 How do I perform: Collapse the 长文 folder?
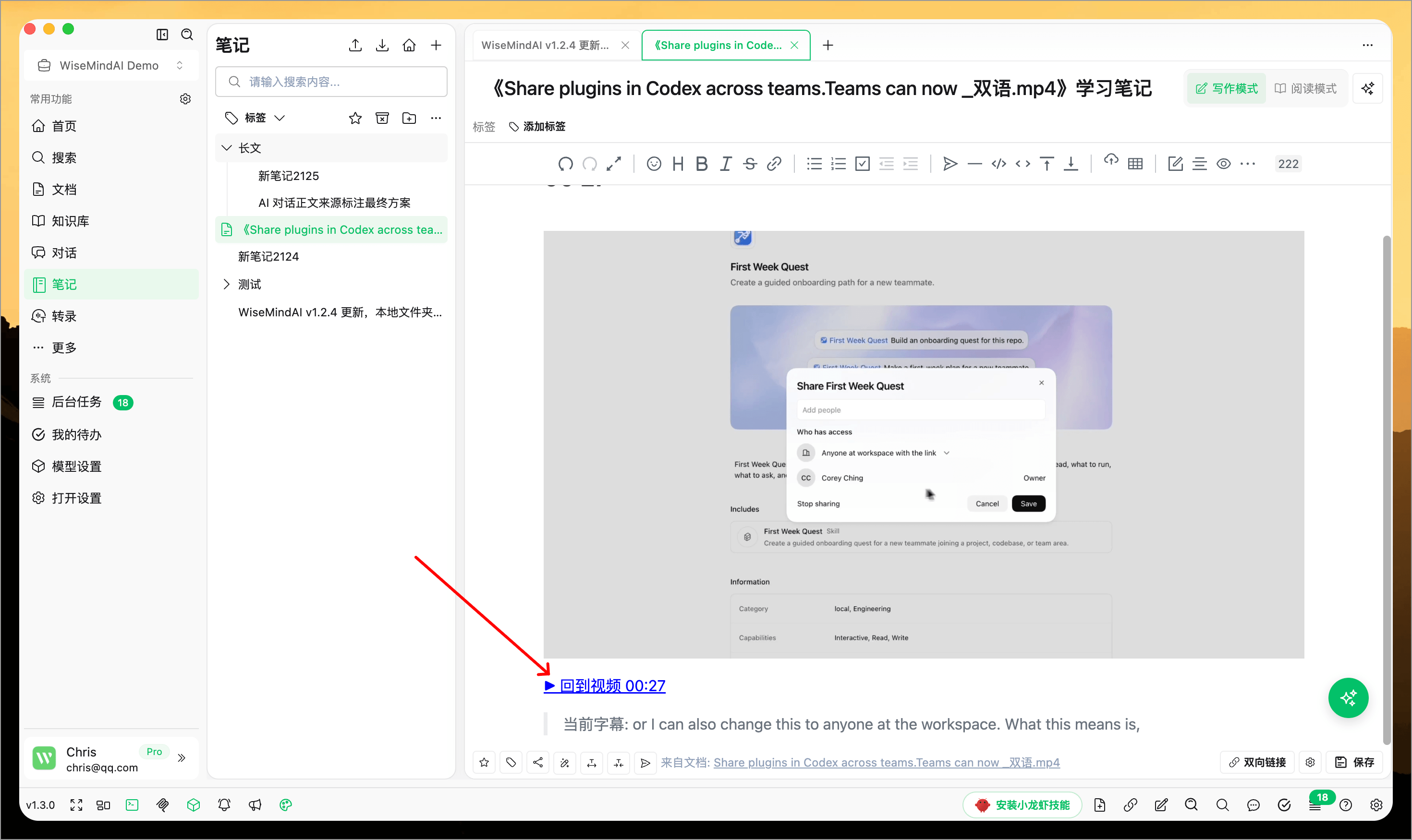tap(227, 148)
